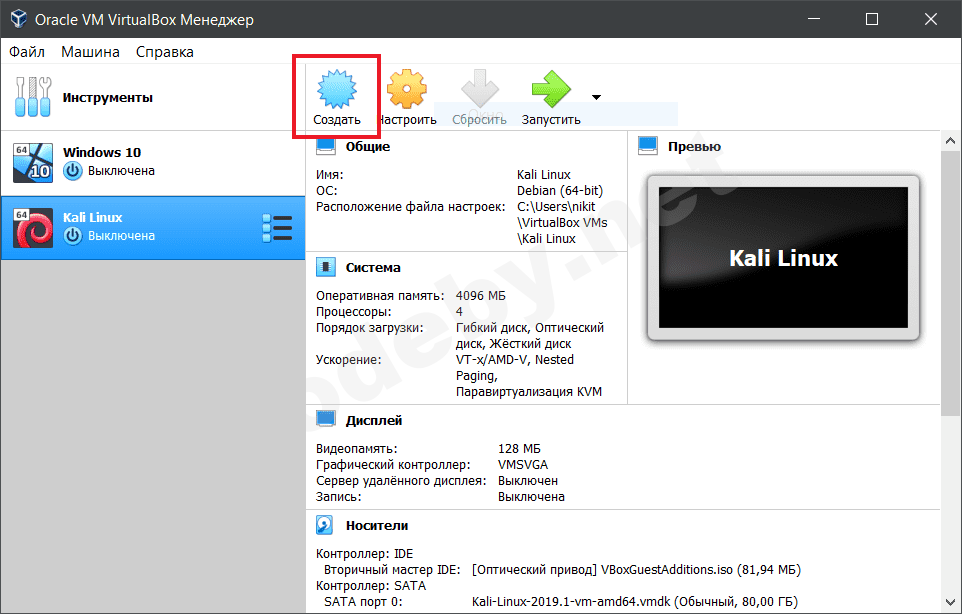
Task: Click Kali Linux power state icon
Action: [72, 236]
